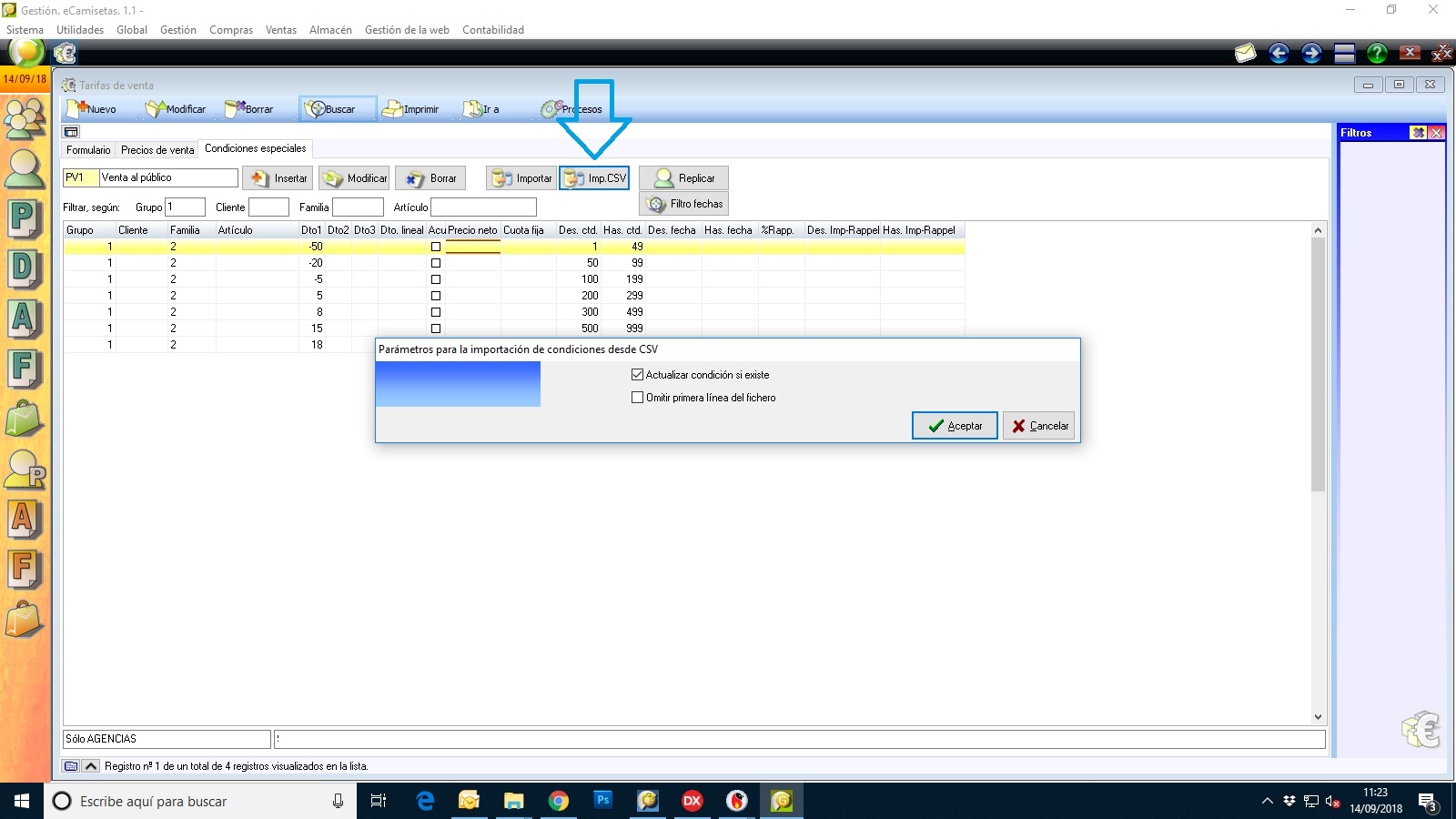
Task: Click the stacked windows icon in top bar
Action: 1345,54
